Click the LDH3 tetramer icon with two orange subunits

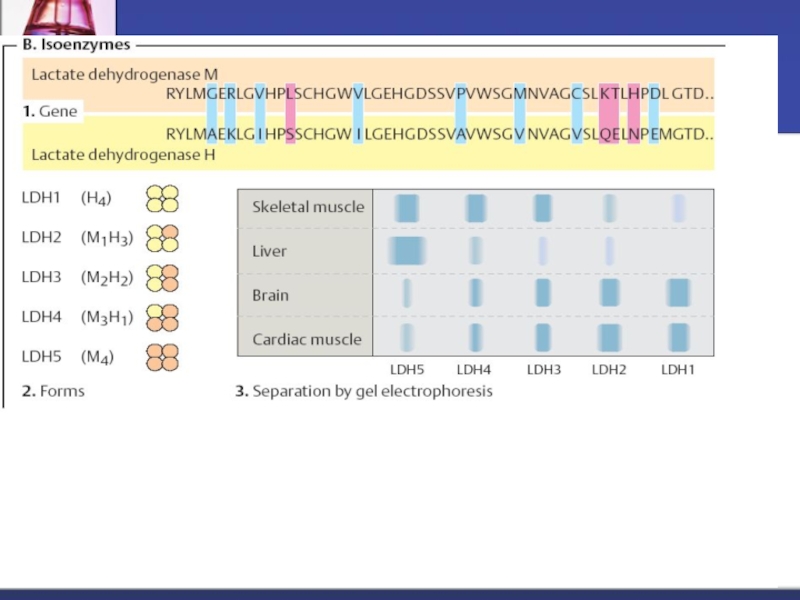click(x=162, y=278)
